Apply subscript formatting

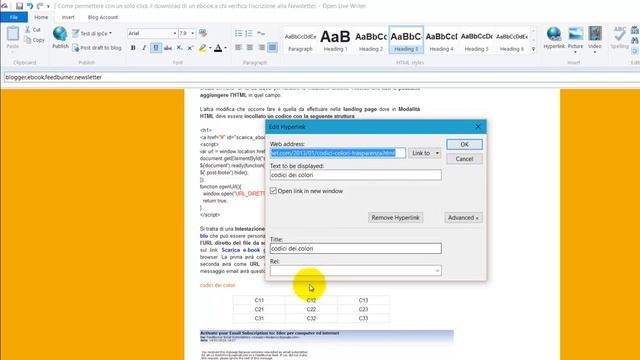click(x=179, y=48)
